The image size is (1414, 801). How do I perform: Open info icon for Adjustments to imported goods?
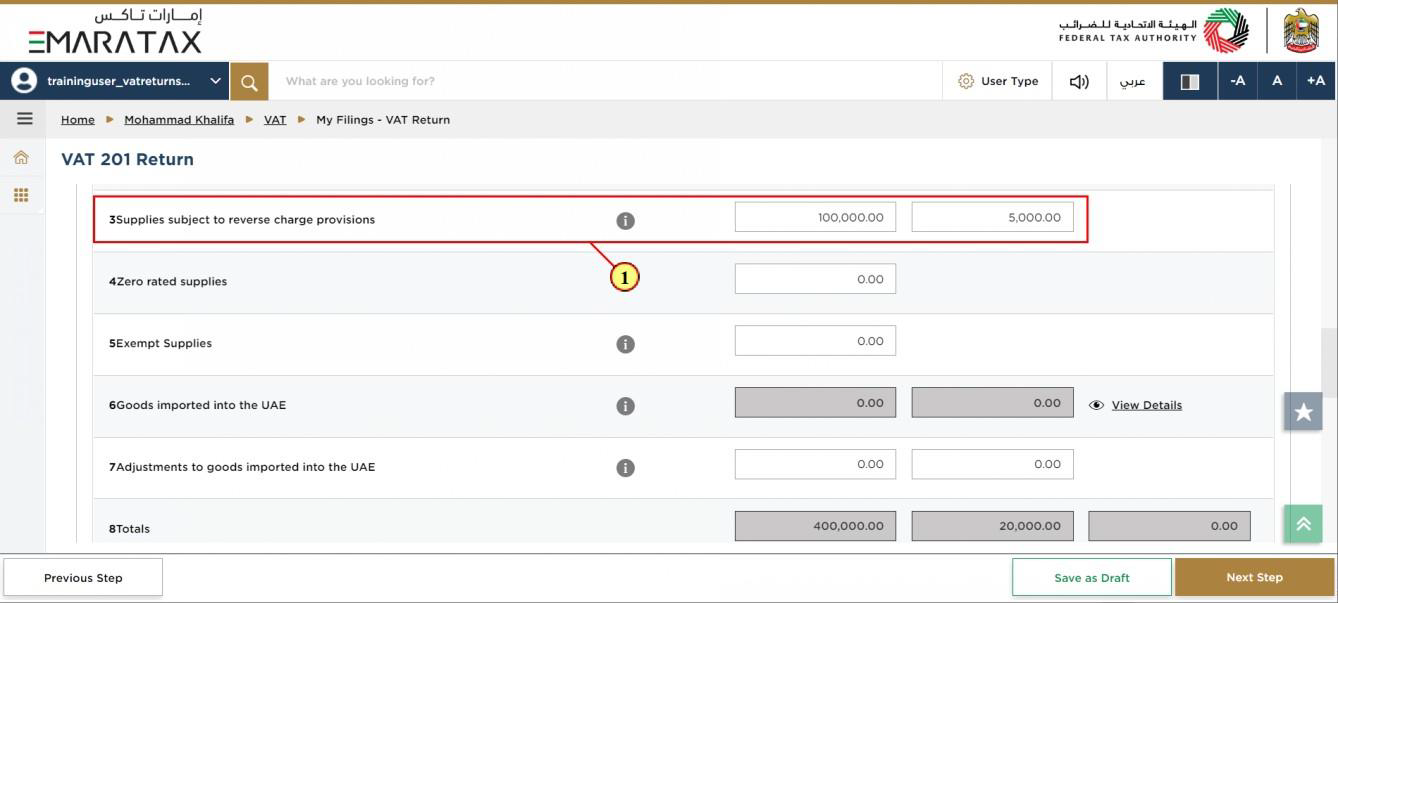[625, 468]
